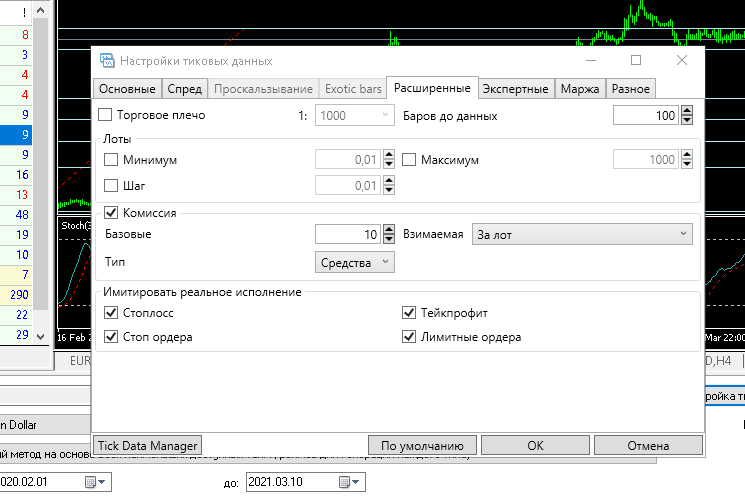Switch to the Проскальзывание tab

click(263, 89)
